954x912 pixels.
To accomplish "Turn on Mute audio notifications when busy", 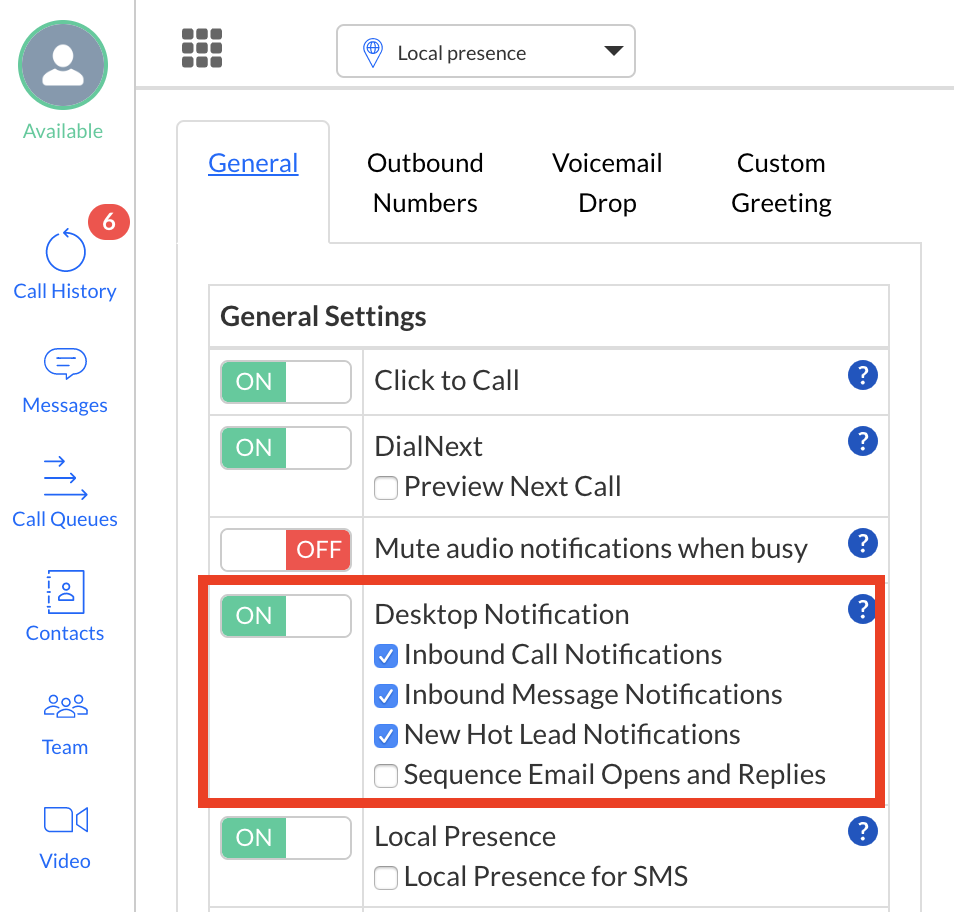I will click(x=285, y=550).
